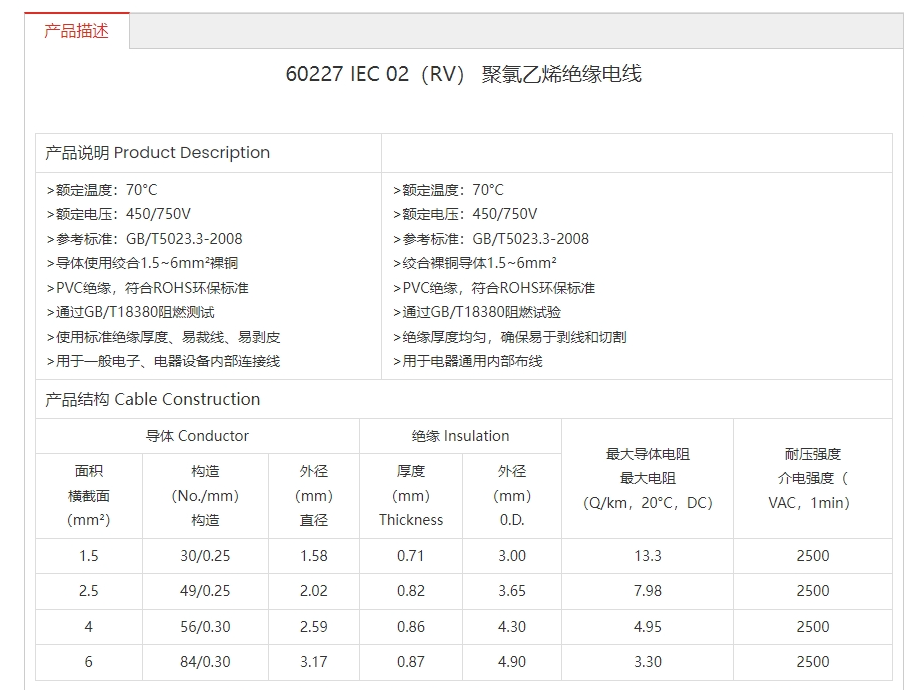Select the 用于电器通用内部布线 line
Viewport: 924px width, 690px height.
tap(468, 361)
